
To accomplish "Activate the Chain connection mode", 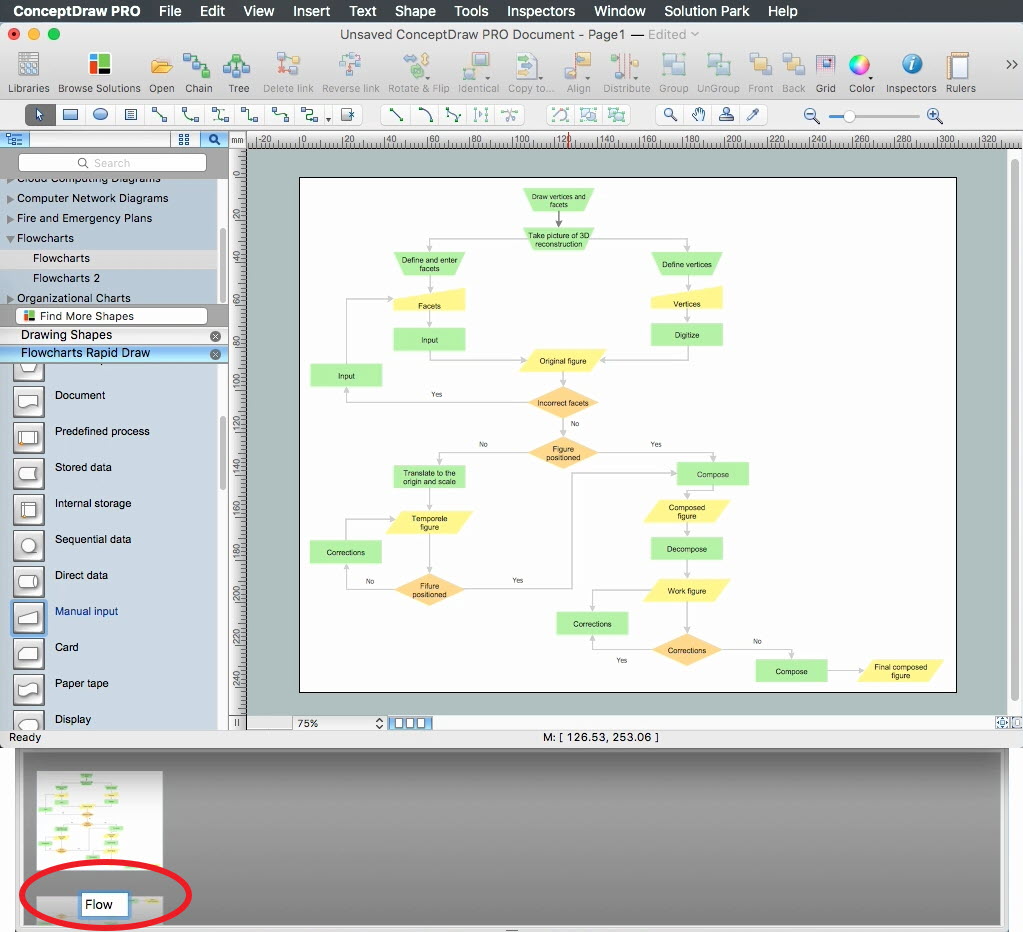I will [198, 68].
